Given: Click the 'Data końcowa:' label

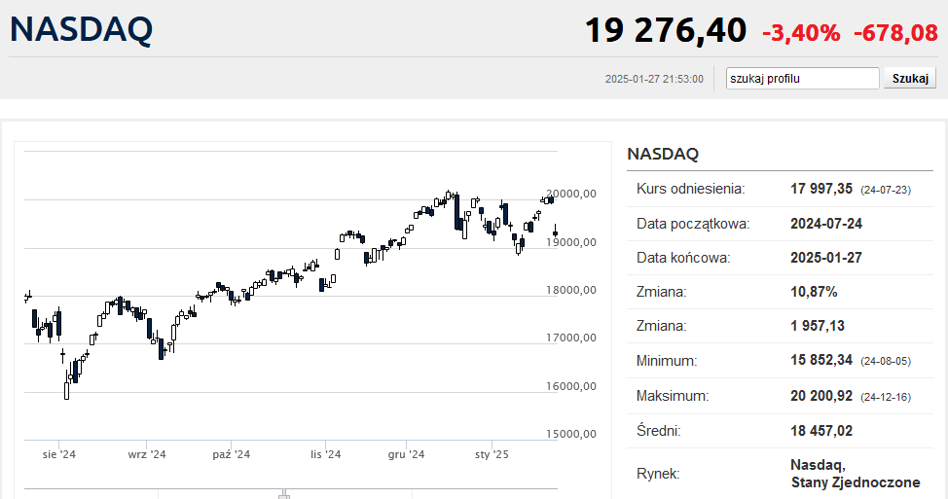Looking at the screenshot, I should (x=683, y=258).
